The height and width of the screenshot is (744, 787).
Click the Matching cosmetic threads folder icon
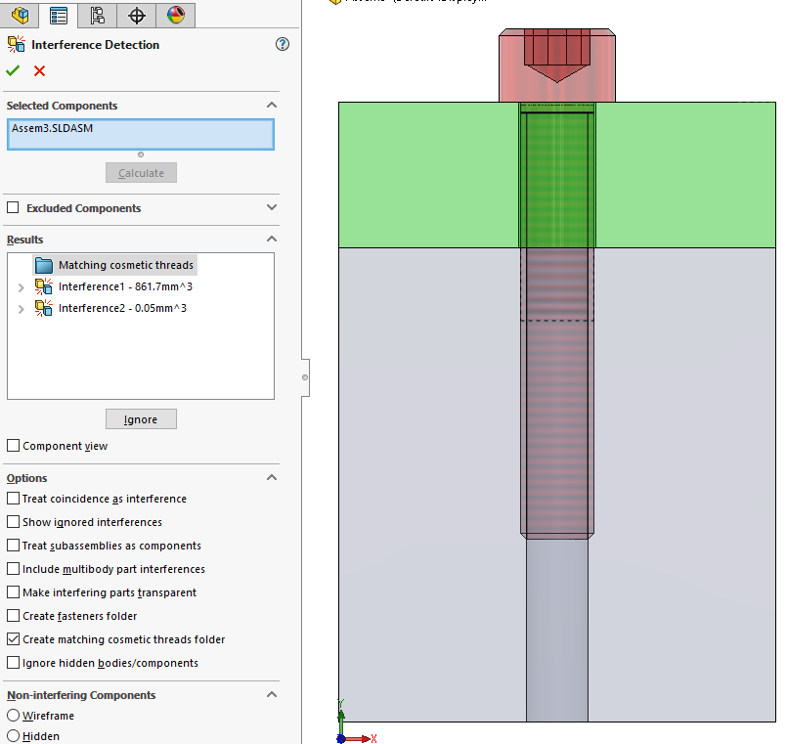(44, 265)
